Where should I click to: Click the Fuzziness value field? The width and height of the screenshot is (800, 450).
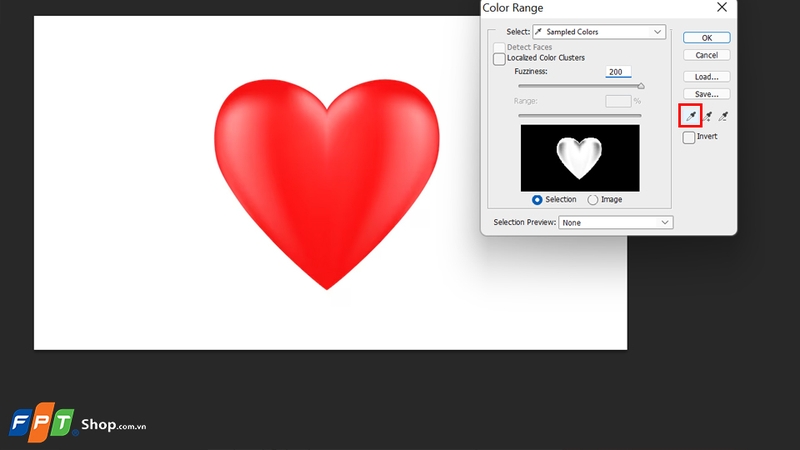(618, 72)
